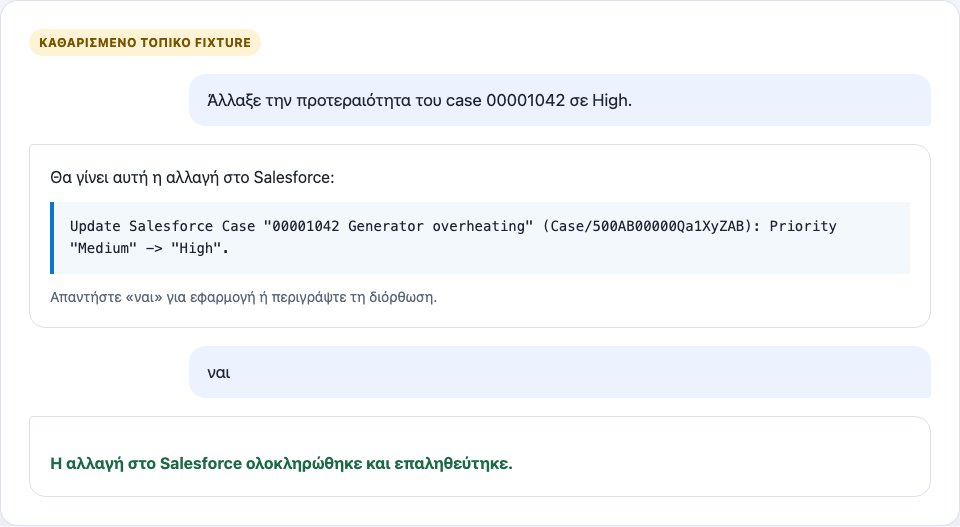960x527 pixels.
Task: Select the message about case 00001042 priority
Action: pyautogui.click(x=560, y=100)
